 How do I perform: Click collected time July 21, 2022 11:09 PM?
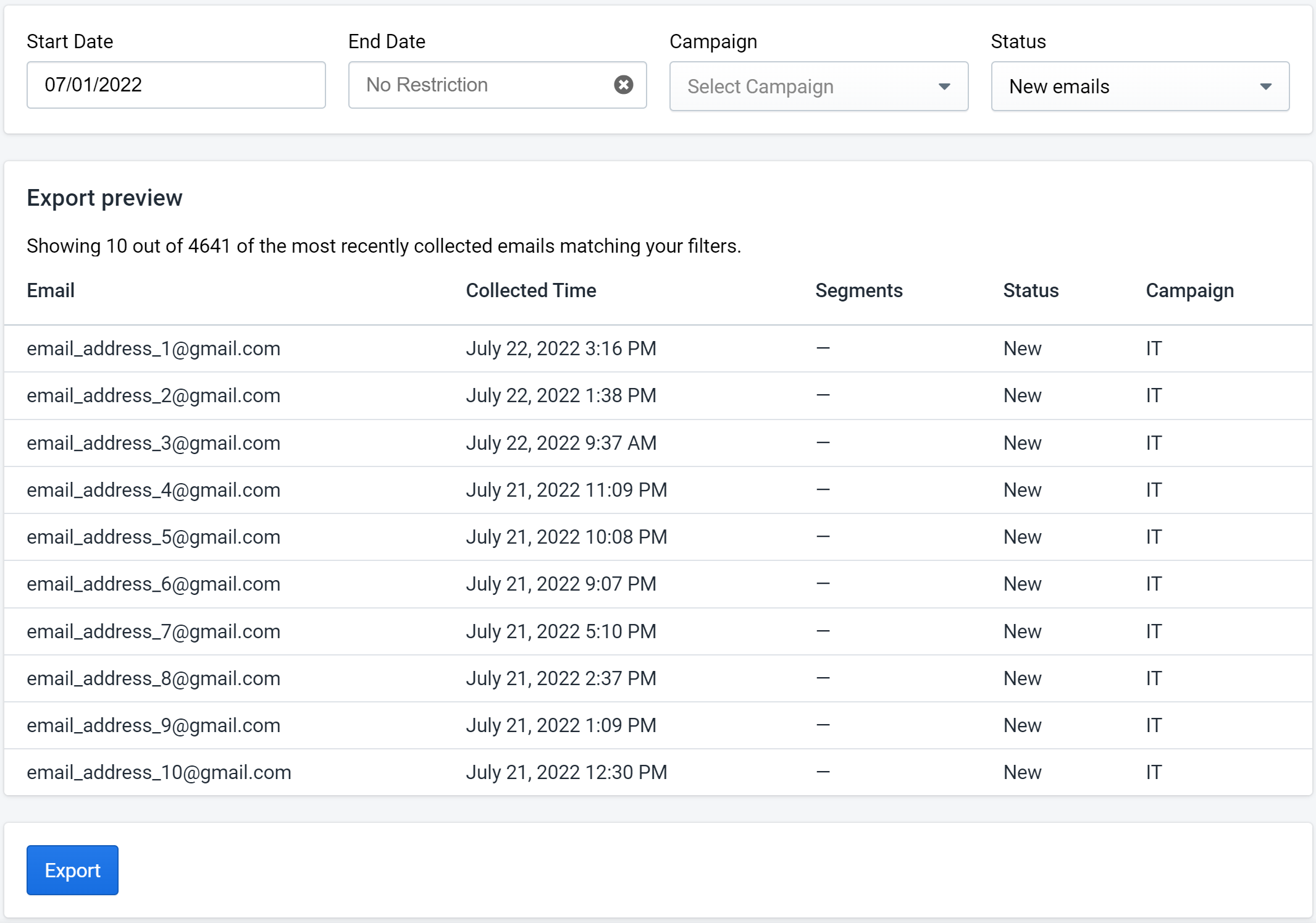(x=566, y=490)
